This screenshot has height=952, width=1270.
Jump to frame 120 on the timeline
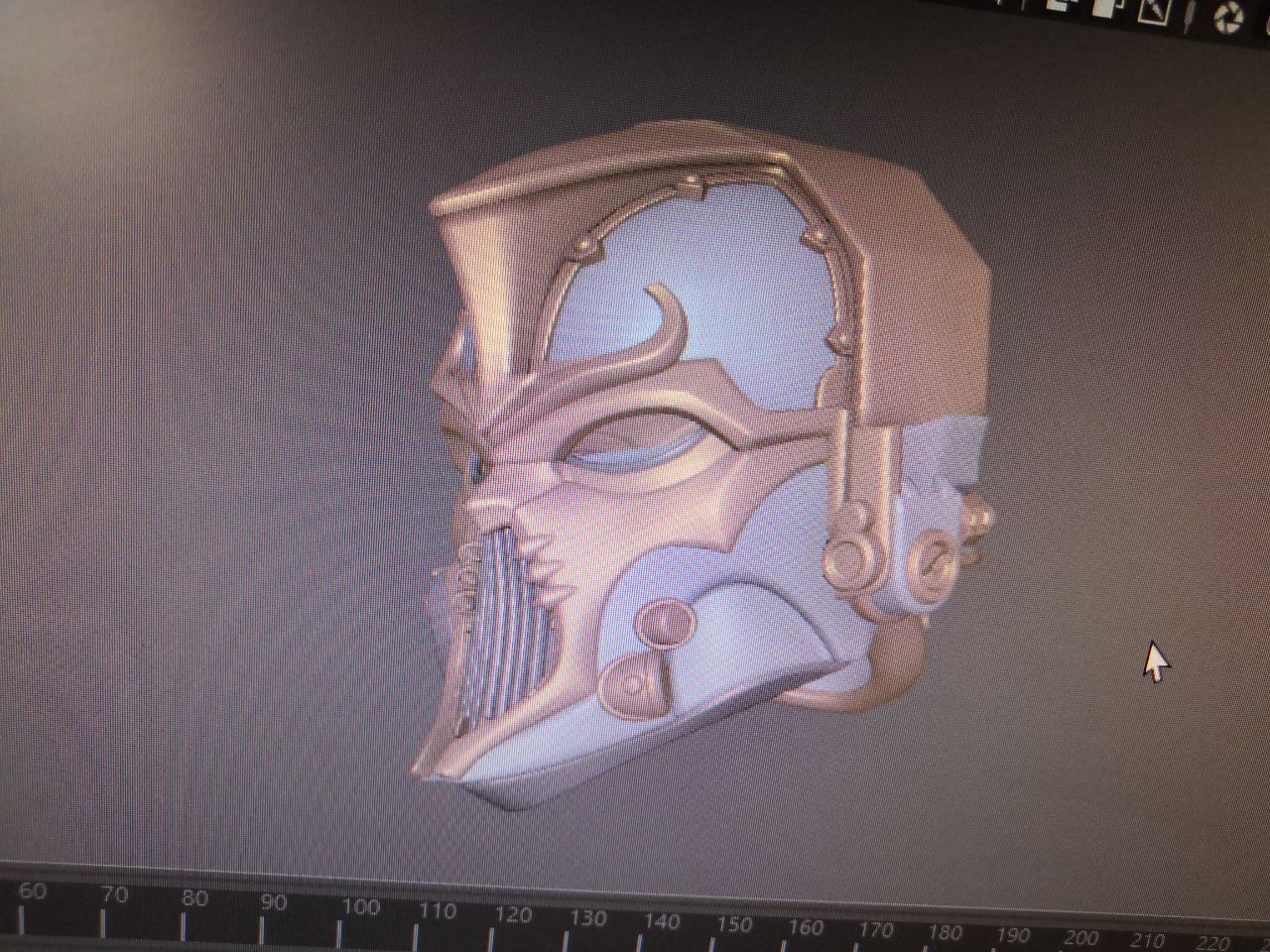(x=512, y=915)
